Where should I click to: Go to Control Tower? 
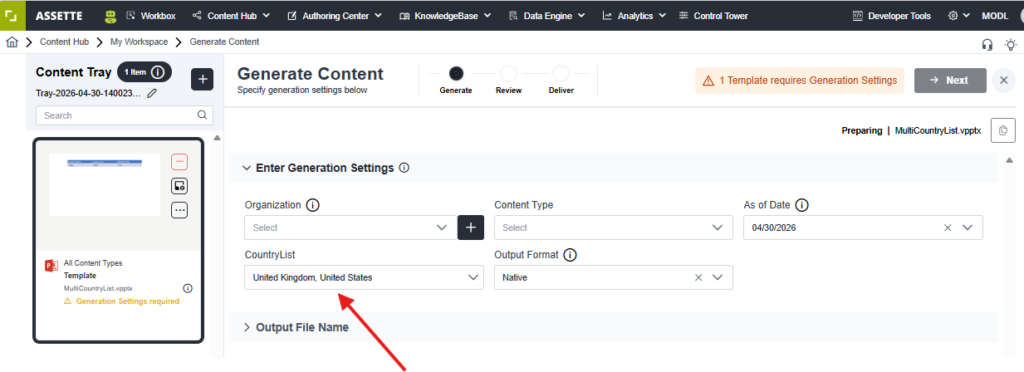(x=713, y=16)
